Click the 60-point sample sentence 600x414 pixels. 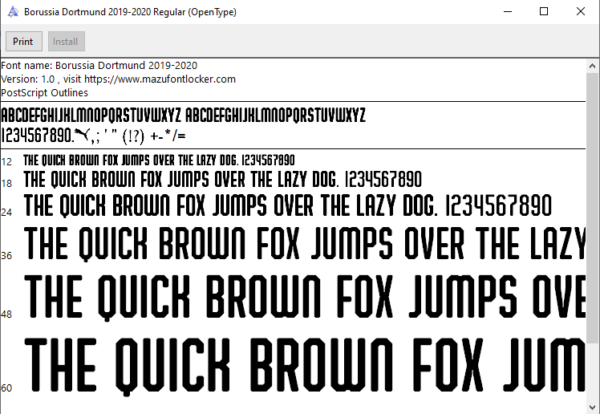(x=305, y=365)
